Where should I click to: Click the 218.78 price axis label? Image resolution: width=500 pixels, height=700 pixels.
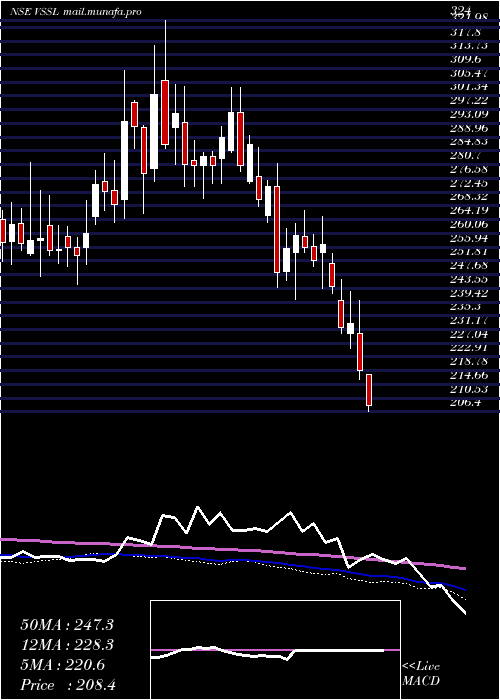[469, 361]
